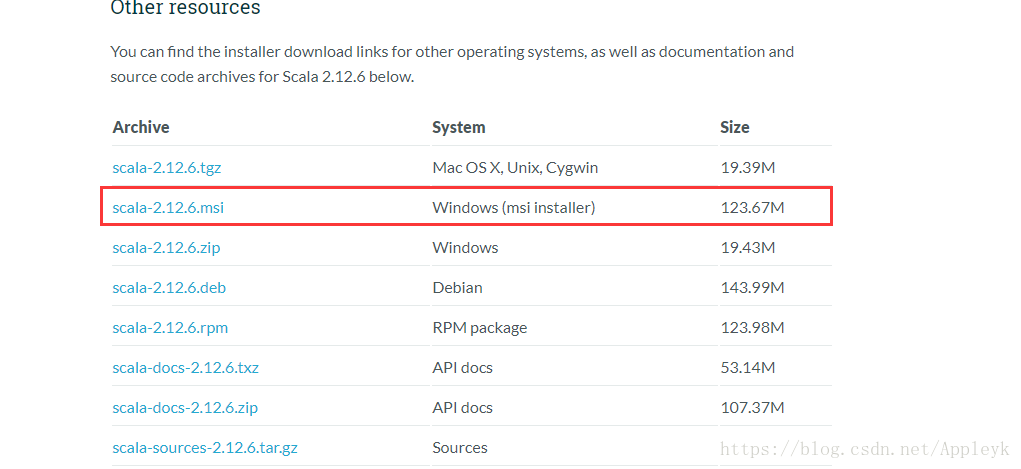Click the 143.99M size value
Viewport: 1021px width, 469px height.
click(753, 288)
